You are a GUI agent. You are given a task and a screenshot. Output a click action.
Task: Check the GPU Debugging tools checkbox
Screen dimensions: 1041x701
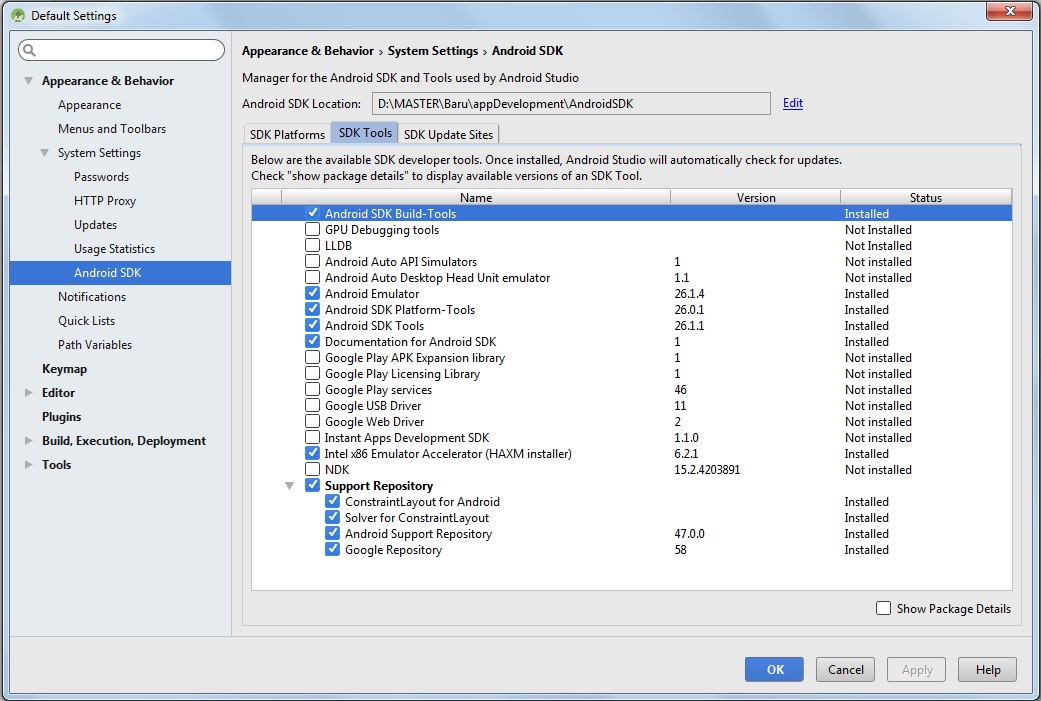click(313, 230)
